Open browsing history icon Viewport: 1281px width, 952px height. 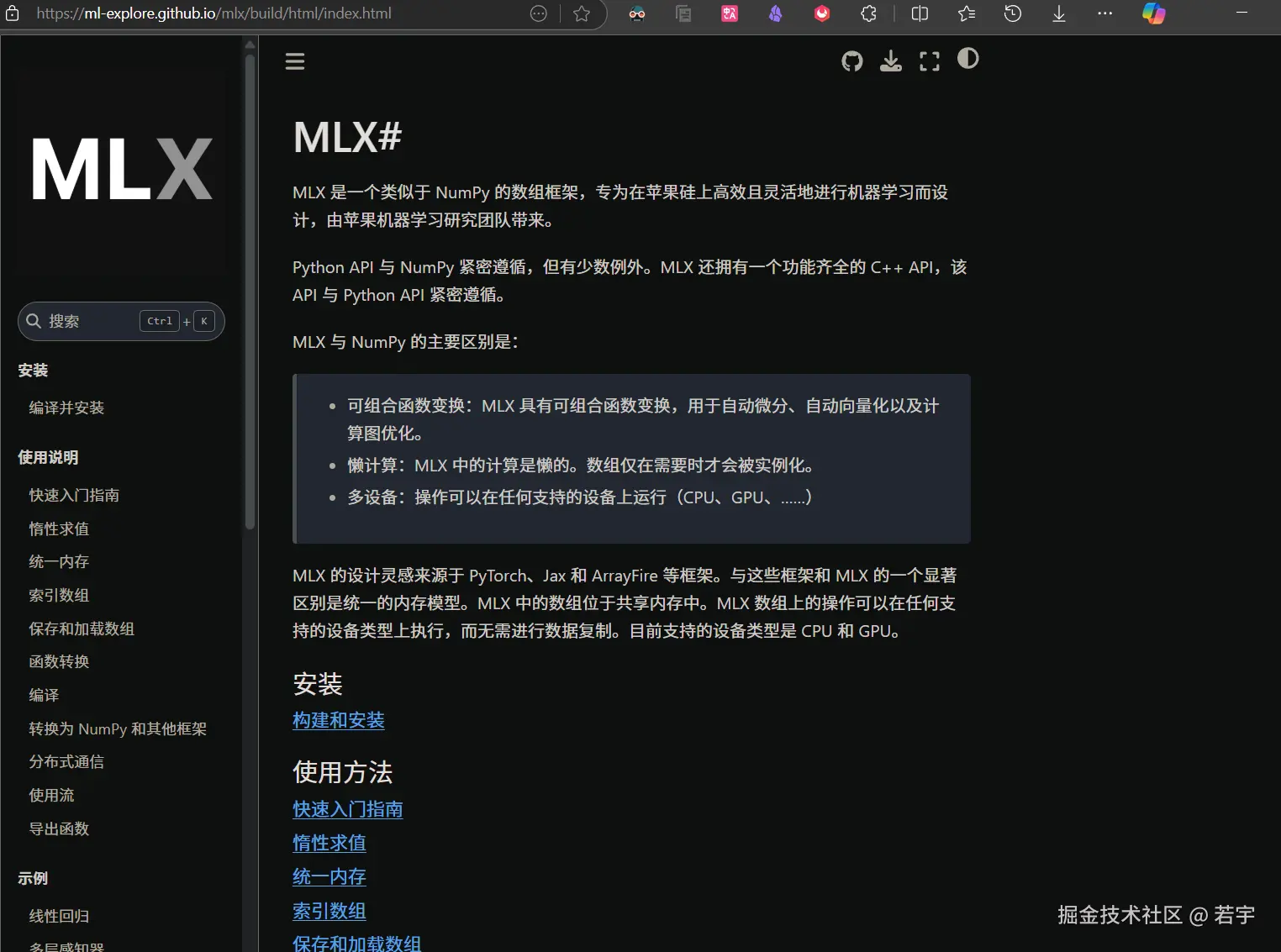pyautogui.click(x=1013, y=13)
